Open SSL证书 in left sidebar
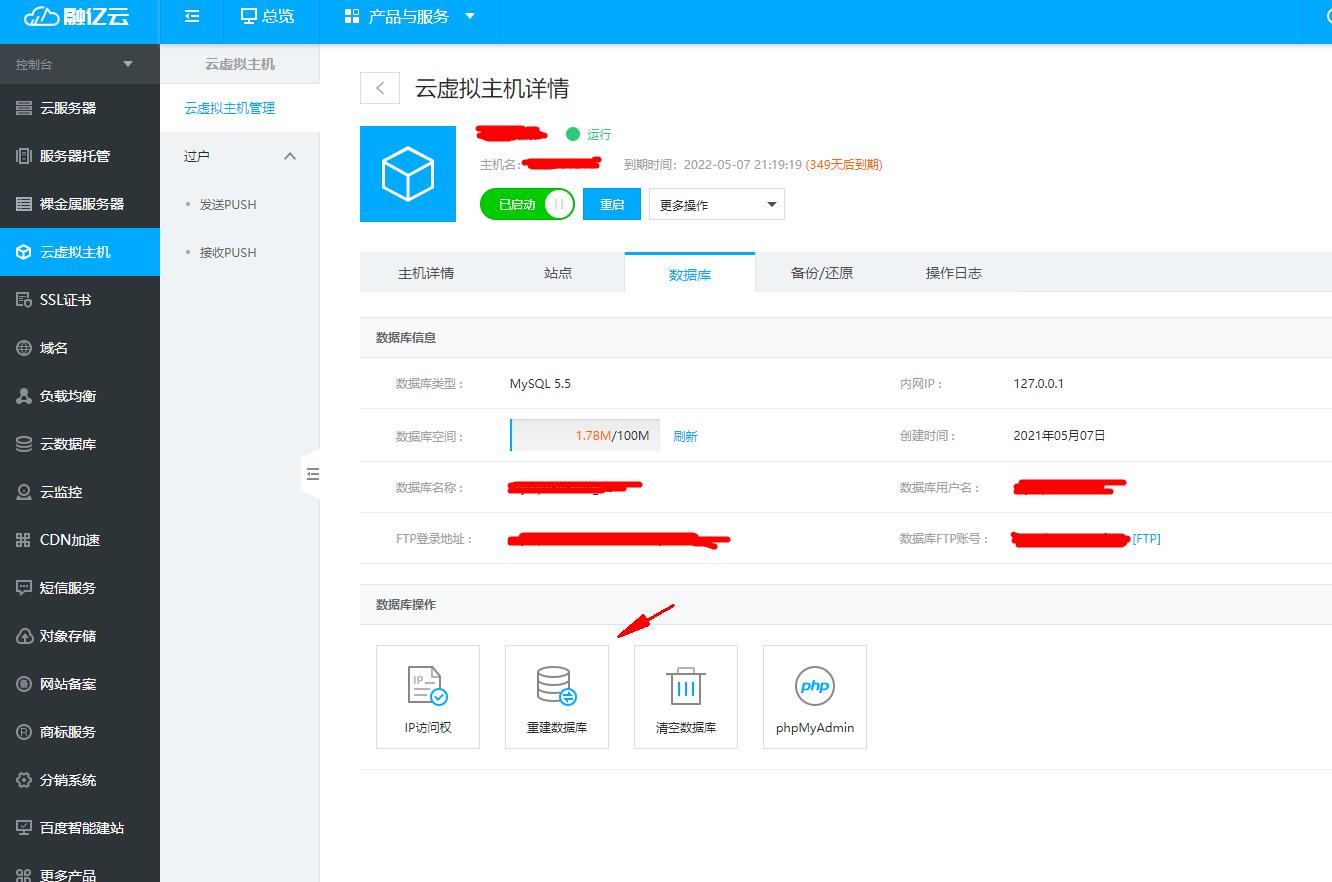 click(x=66, y=300)
